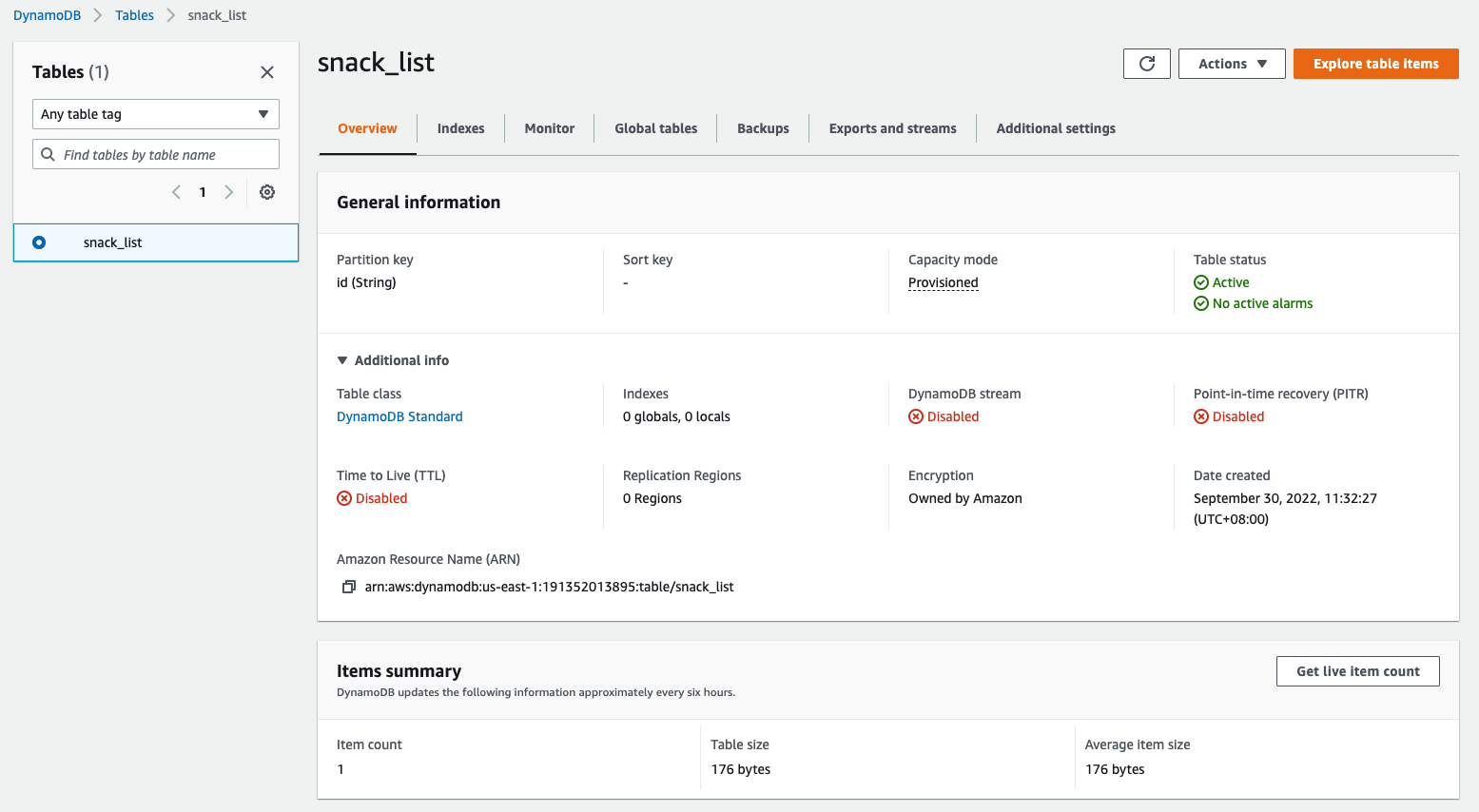Click Get live item count button
Image resolution: width=1479 pixels, height=812 pixels.
pos(1357,671)
